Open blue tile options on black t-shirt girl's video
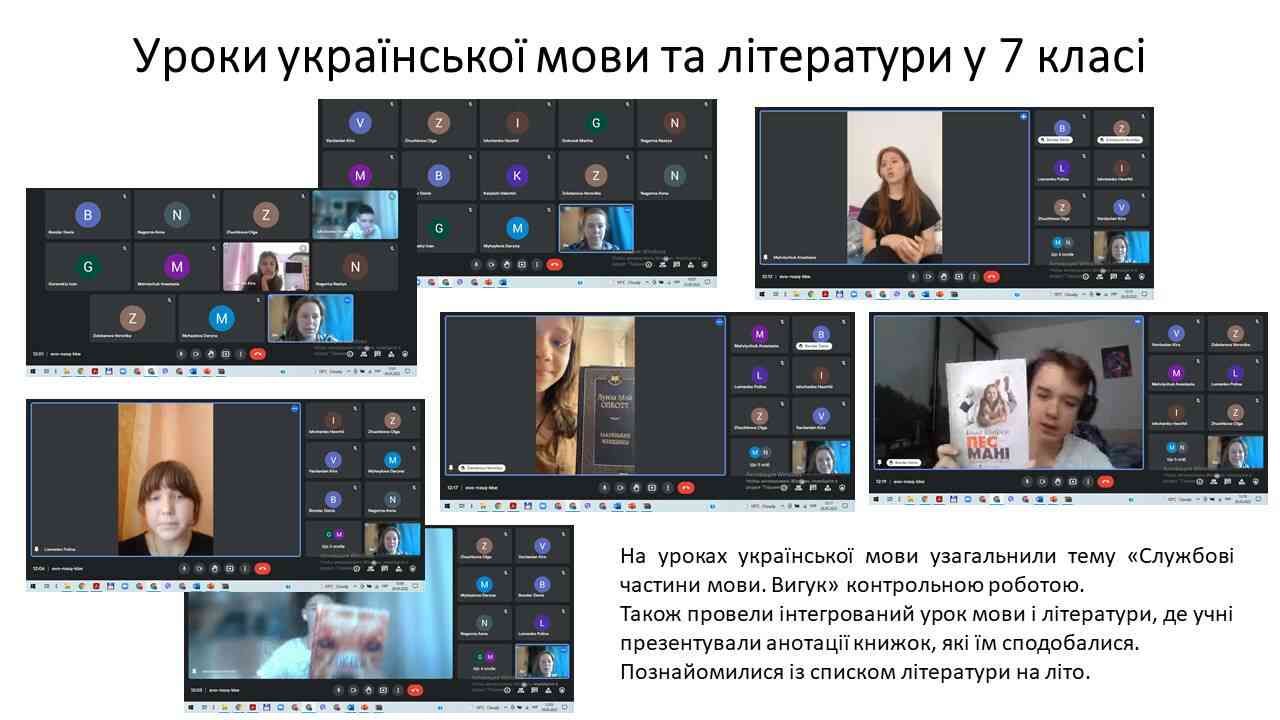The image size is (1280, 720). [1022, 117]
